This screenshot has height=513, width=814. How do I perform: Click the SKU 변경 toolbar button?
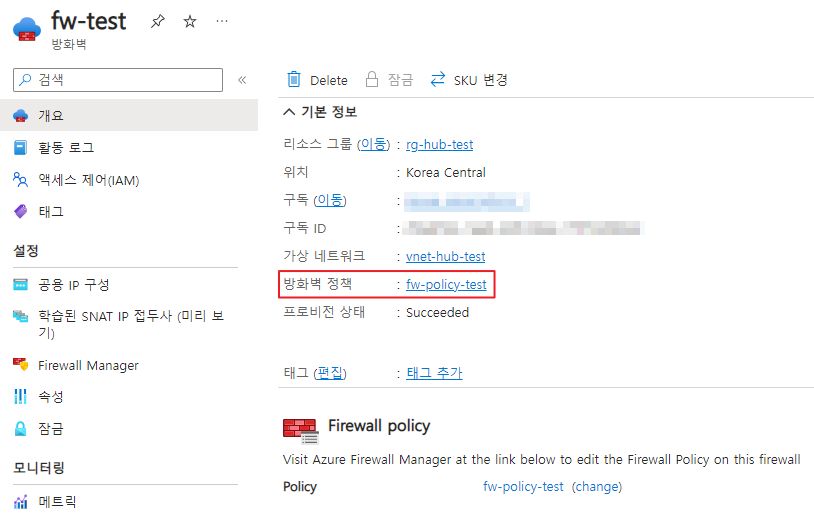(x=469, y=80)
